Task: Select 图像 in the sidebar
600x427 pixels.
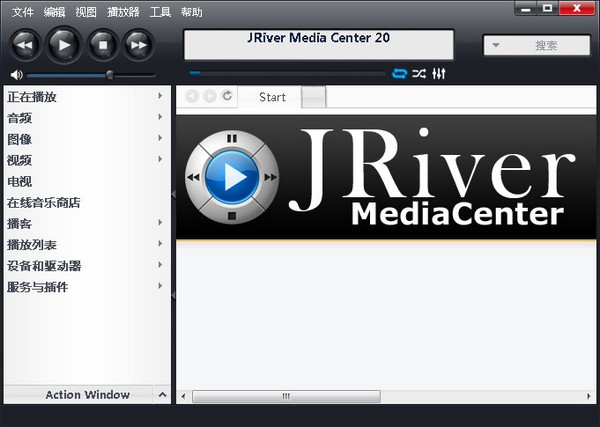Action: [x=19, y=139]
